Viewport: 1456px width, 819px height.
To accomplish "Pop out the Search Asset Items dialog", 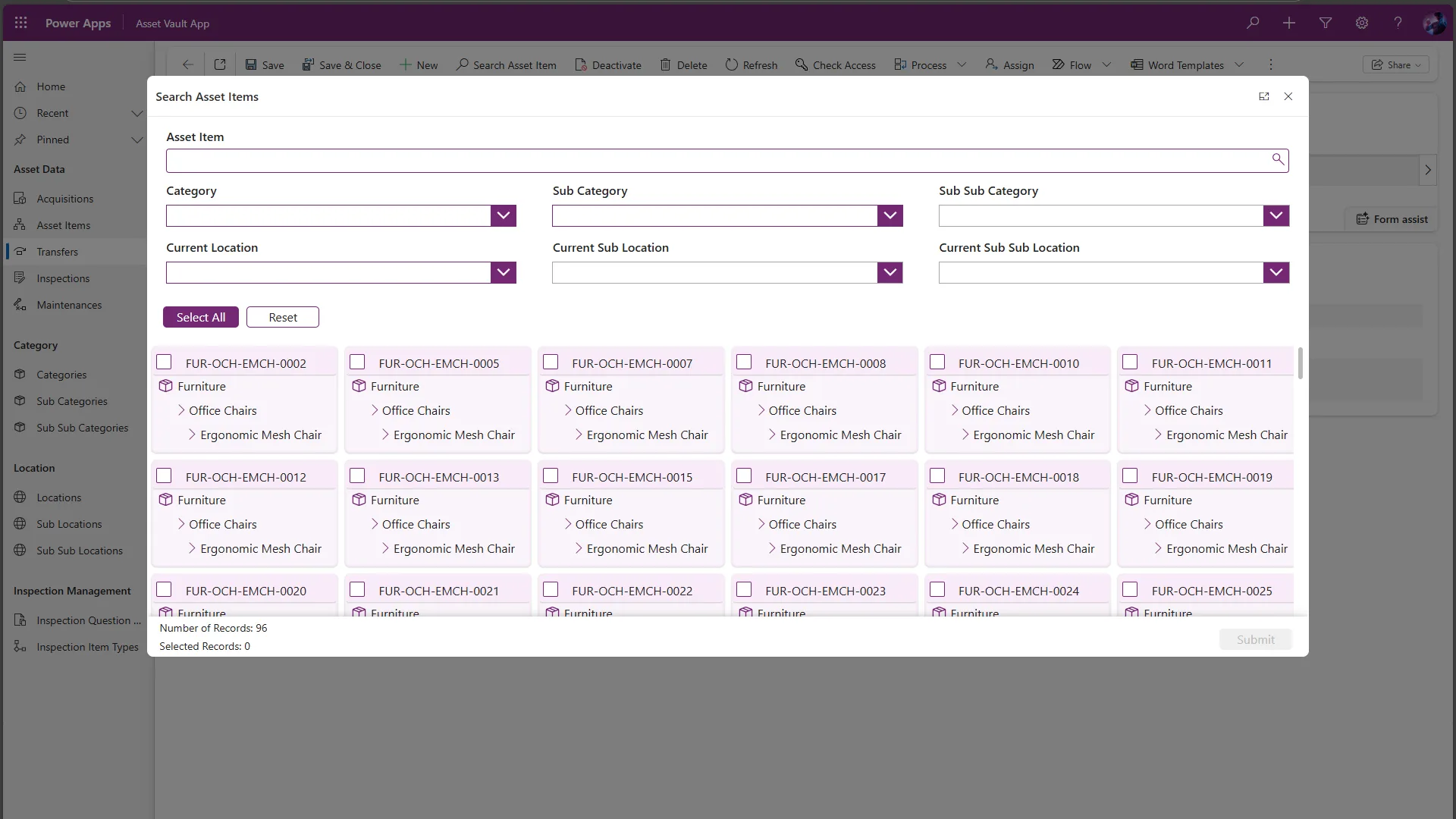I will tap(1264, 96).
